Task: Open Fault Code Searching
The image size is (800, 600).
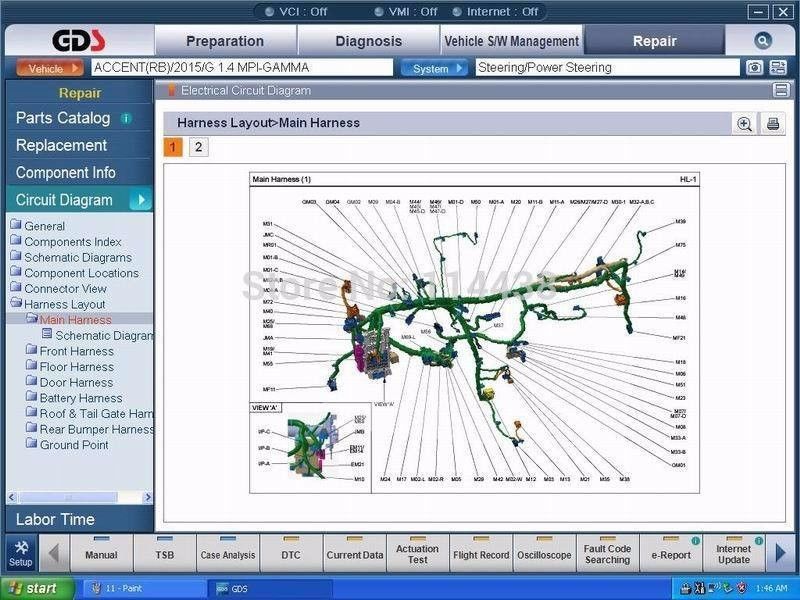Action: (x=607, y=554)
